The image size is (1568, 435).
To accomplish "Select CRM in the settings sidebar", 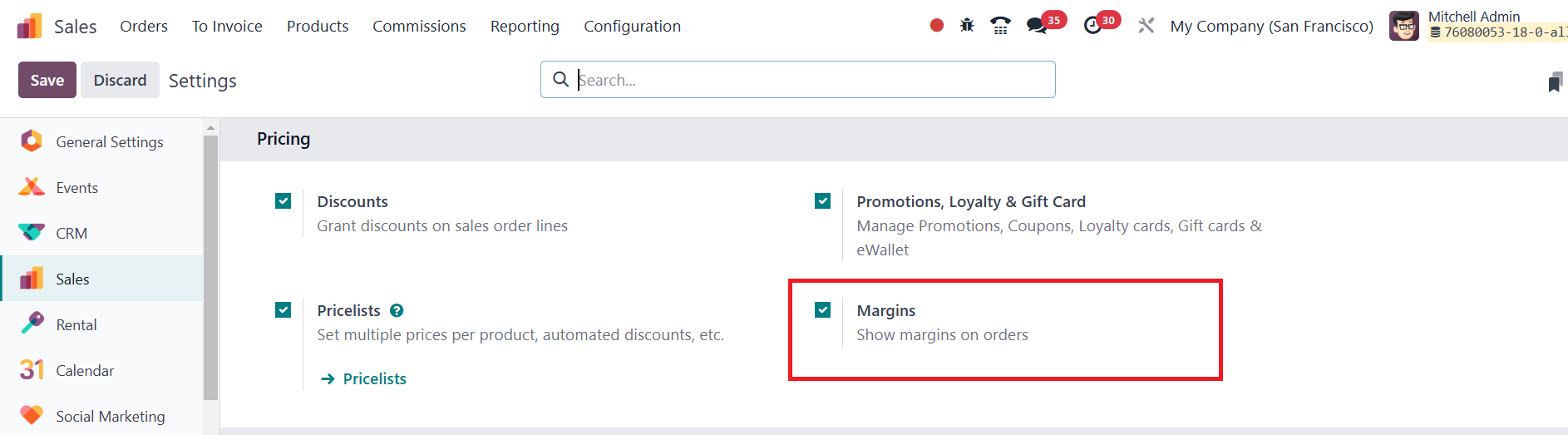I will coord(71,234).
